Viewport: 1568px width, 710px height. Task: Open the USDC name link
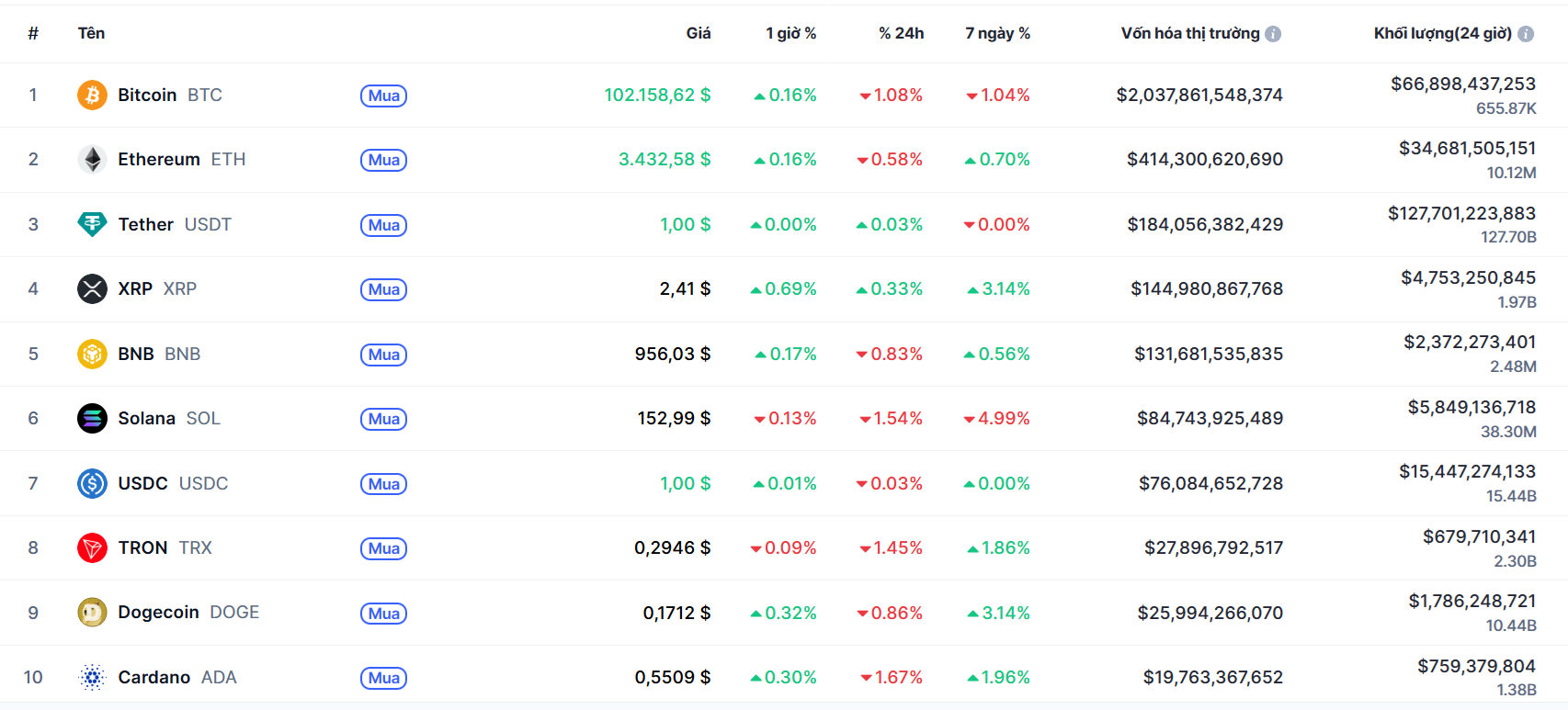coord(173,483)
